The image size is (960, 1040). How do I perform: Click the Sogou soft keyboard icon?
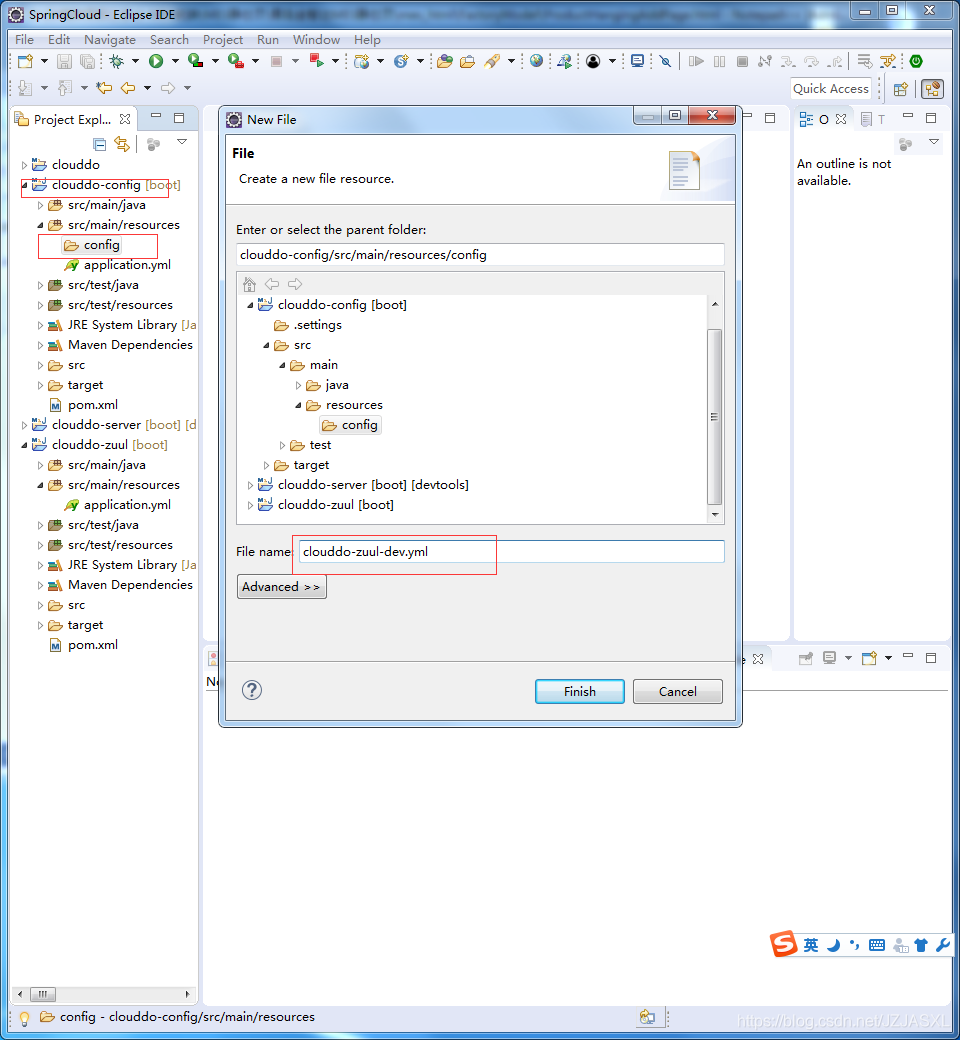tap(877, 945)
